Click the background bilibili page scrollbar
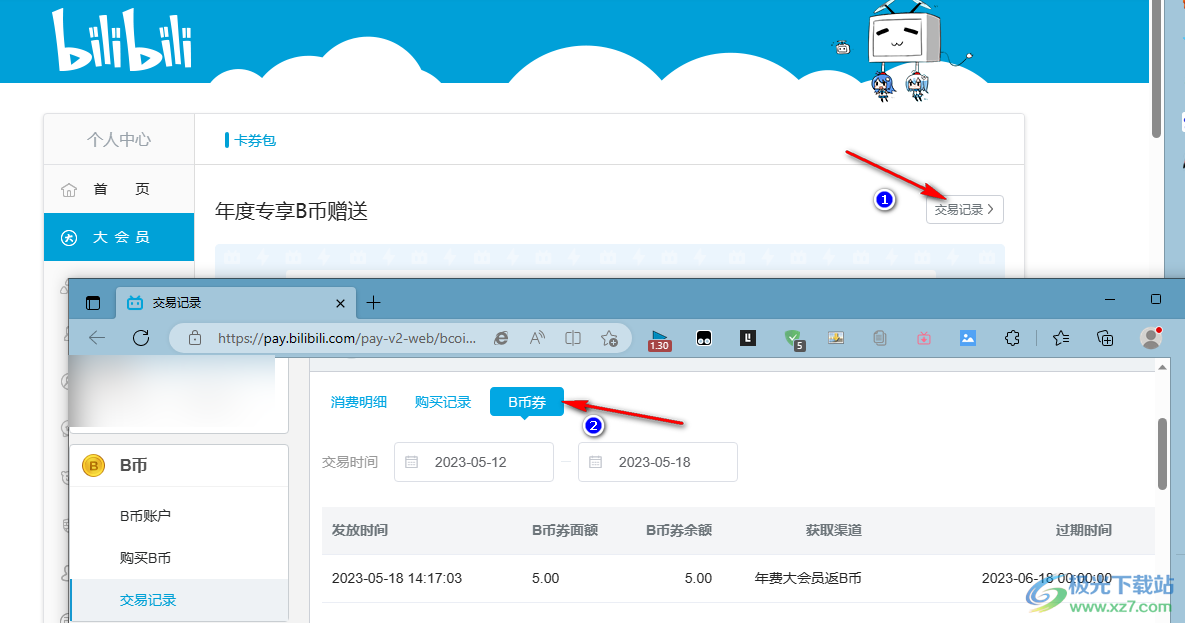The width and height of the screenshot is (1185, 623). click(x=1156, y=70)
